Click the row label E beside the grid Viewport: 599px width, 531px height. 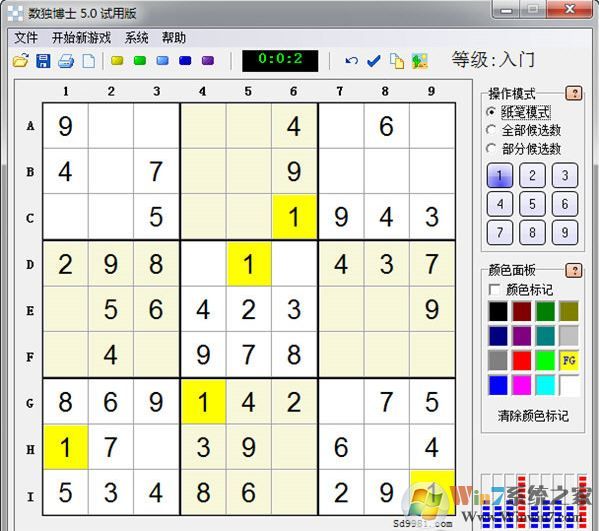coord(30,310)
